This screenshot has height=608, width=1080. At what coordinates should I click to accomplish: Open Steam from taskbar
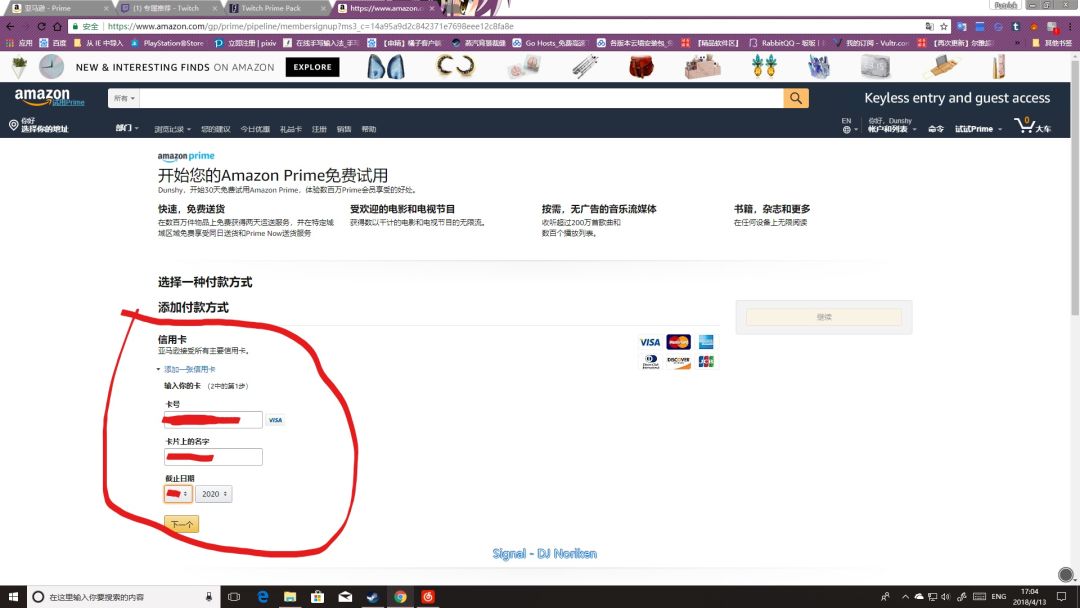(373, 597)
